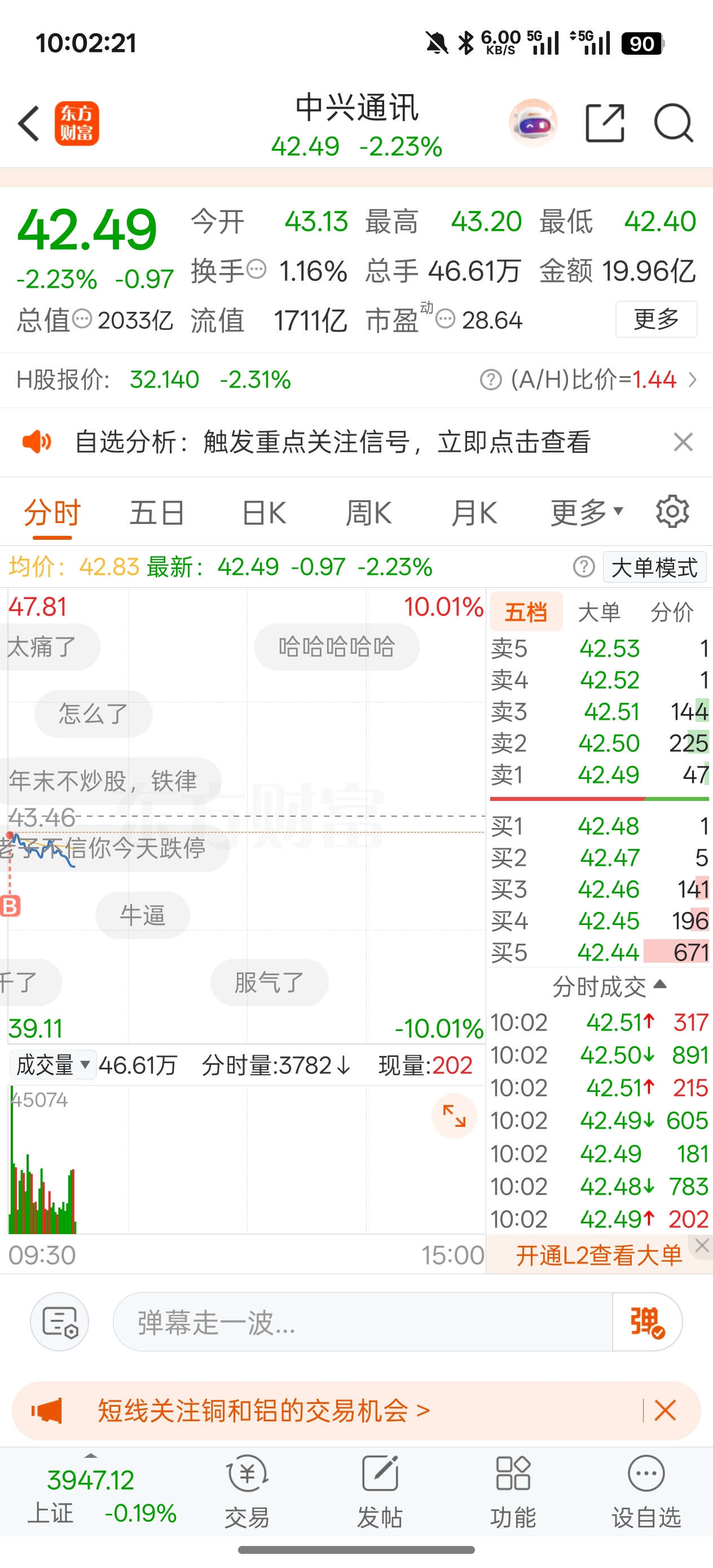The image size is (713, 1568).
Task: Open the 东方财富 logo icon
Action: tap(77, 124)
